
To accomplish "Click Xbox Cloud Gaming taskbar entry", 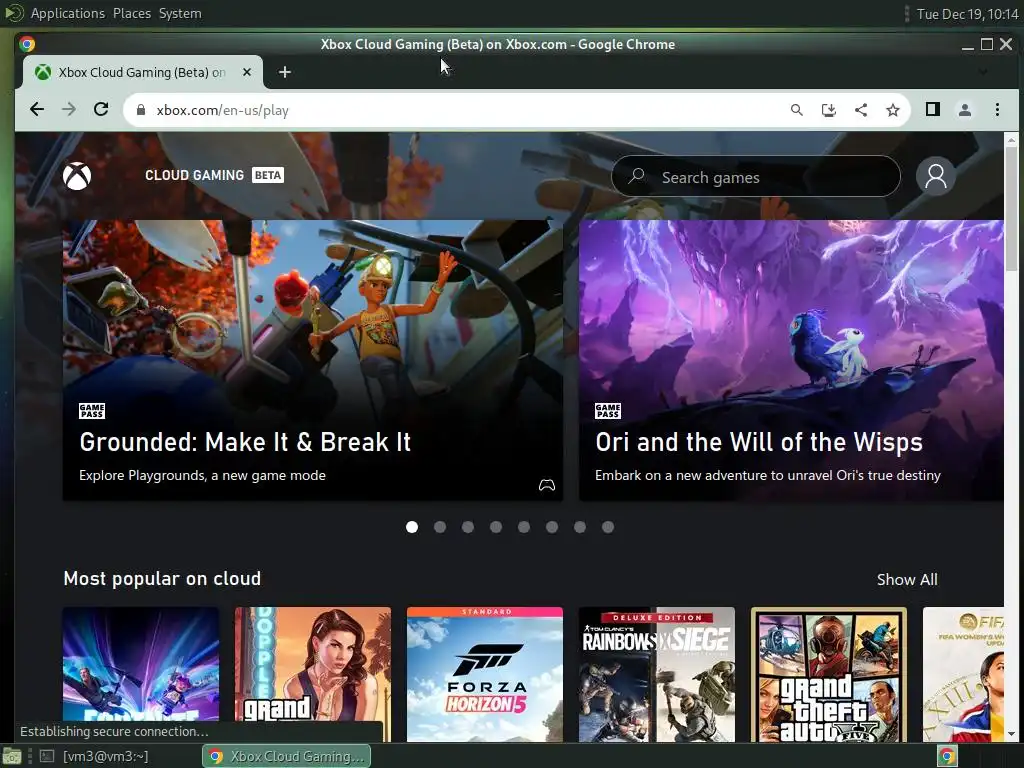I will point(287,756).
